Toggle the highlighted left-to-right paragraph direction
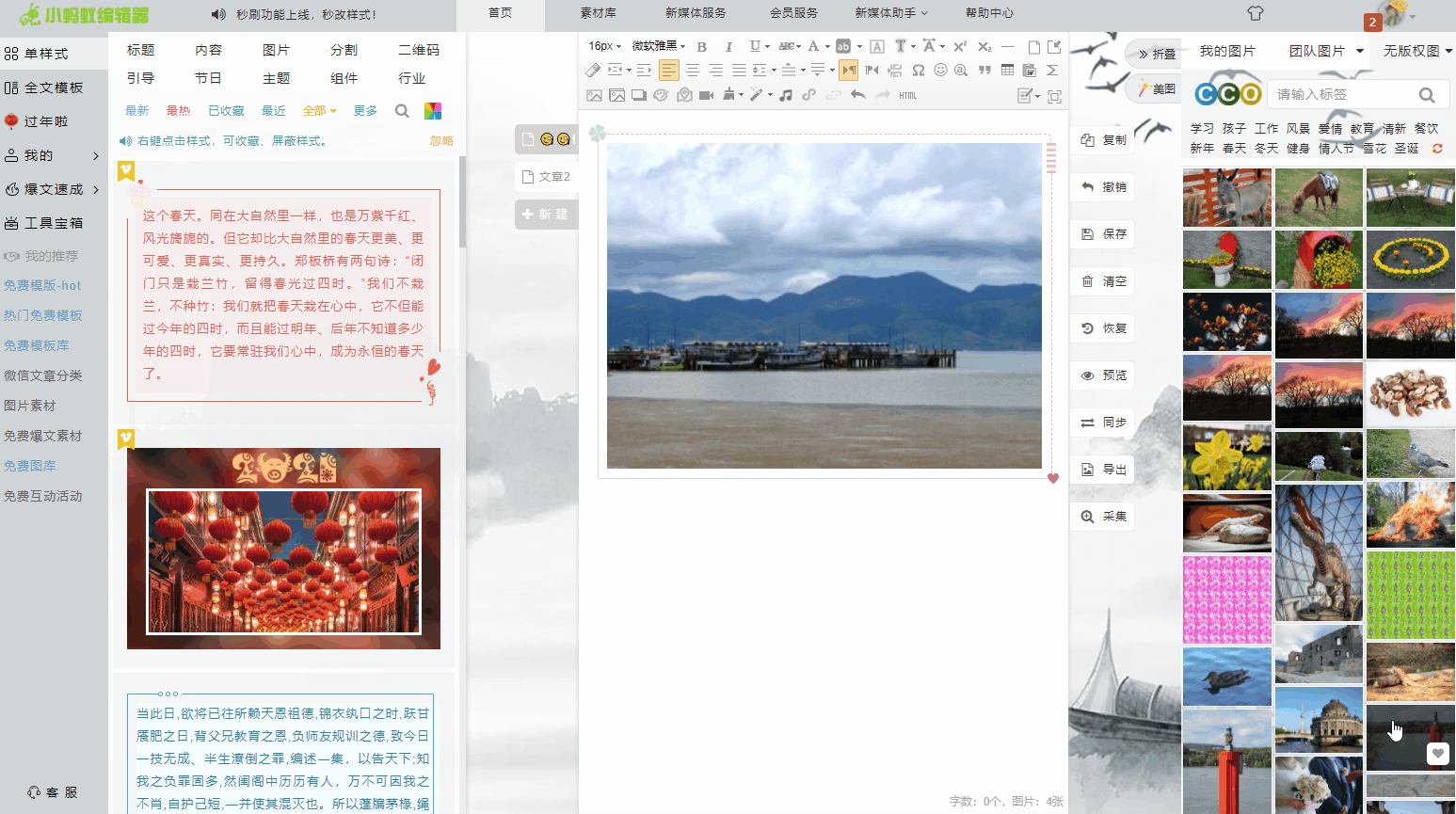The image size is (1456, 814). pyautogui.click(x=849, y=70)
